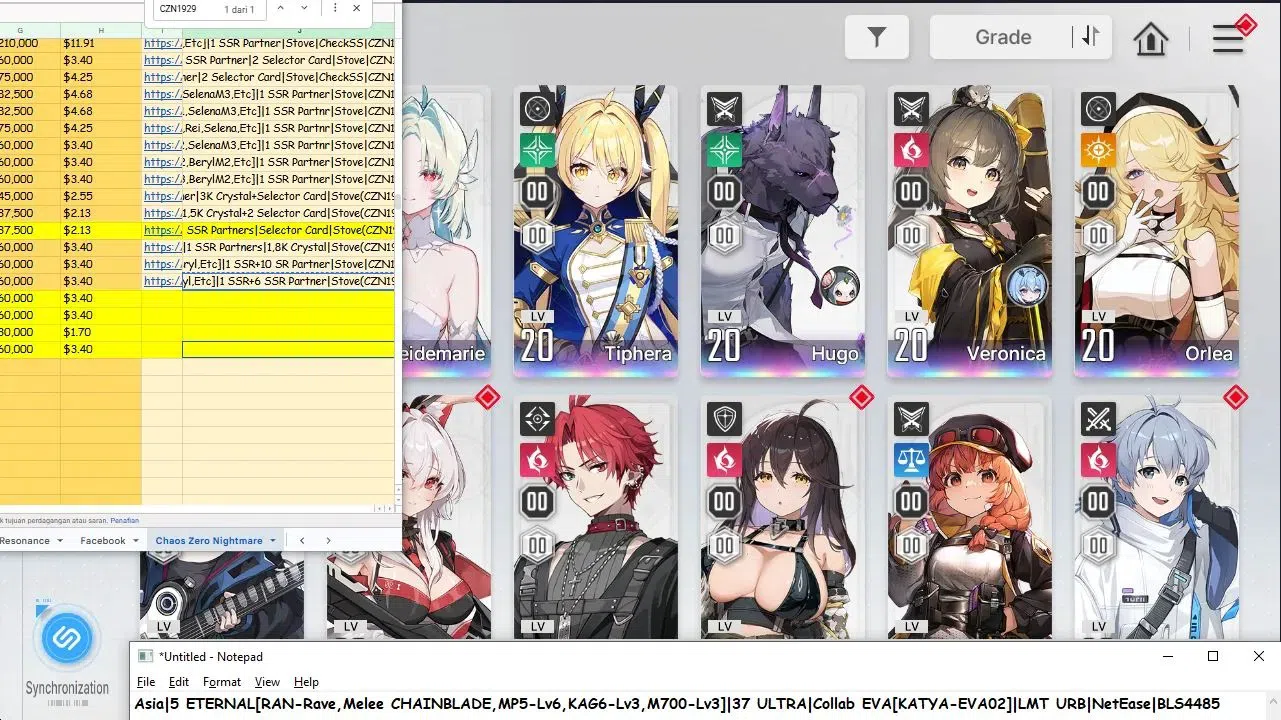Click the black-haired woman's shield class icon
The image size is (1281, 720).
pyautogui.click(x=724, y=420)
